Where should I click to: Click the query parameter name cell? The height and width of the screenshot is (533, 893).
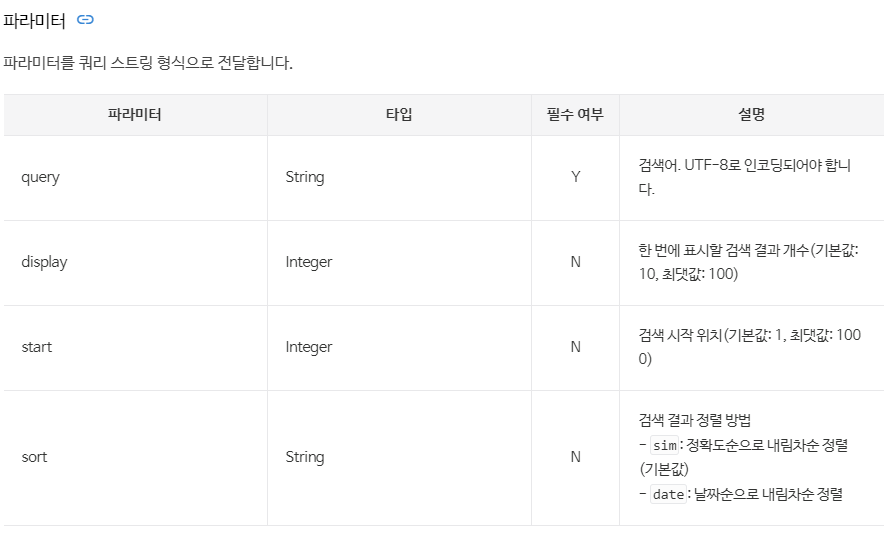41,177
